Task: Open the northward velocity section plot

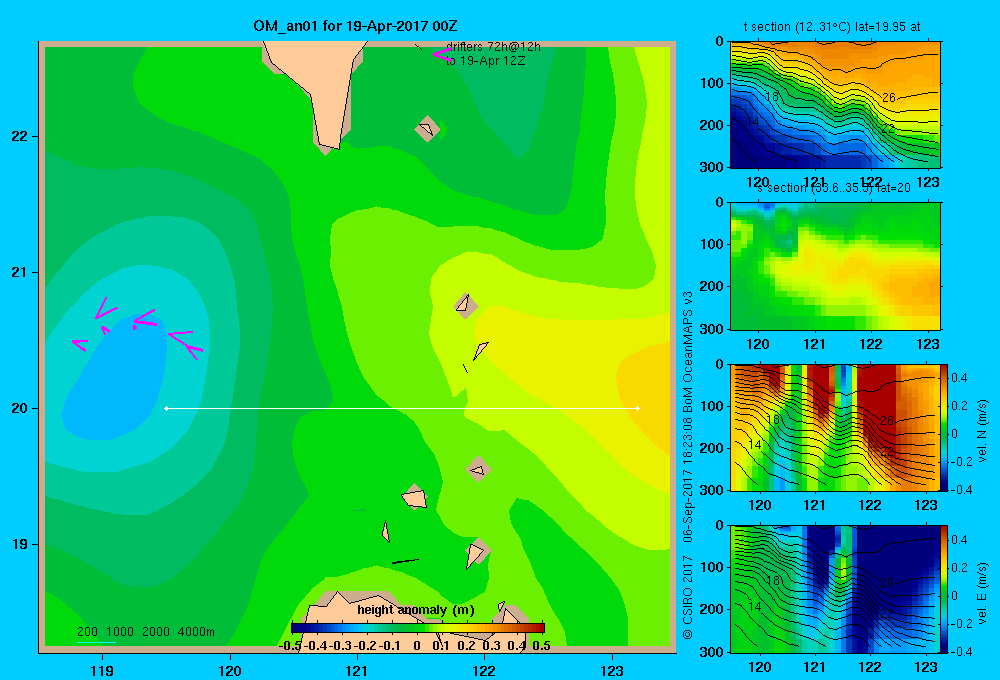Action: (x=835, y=427)
